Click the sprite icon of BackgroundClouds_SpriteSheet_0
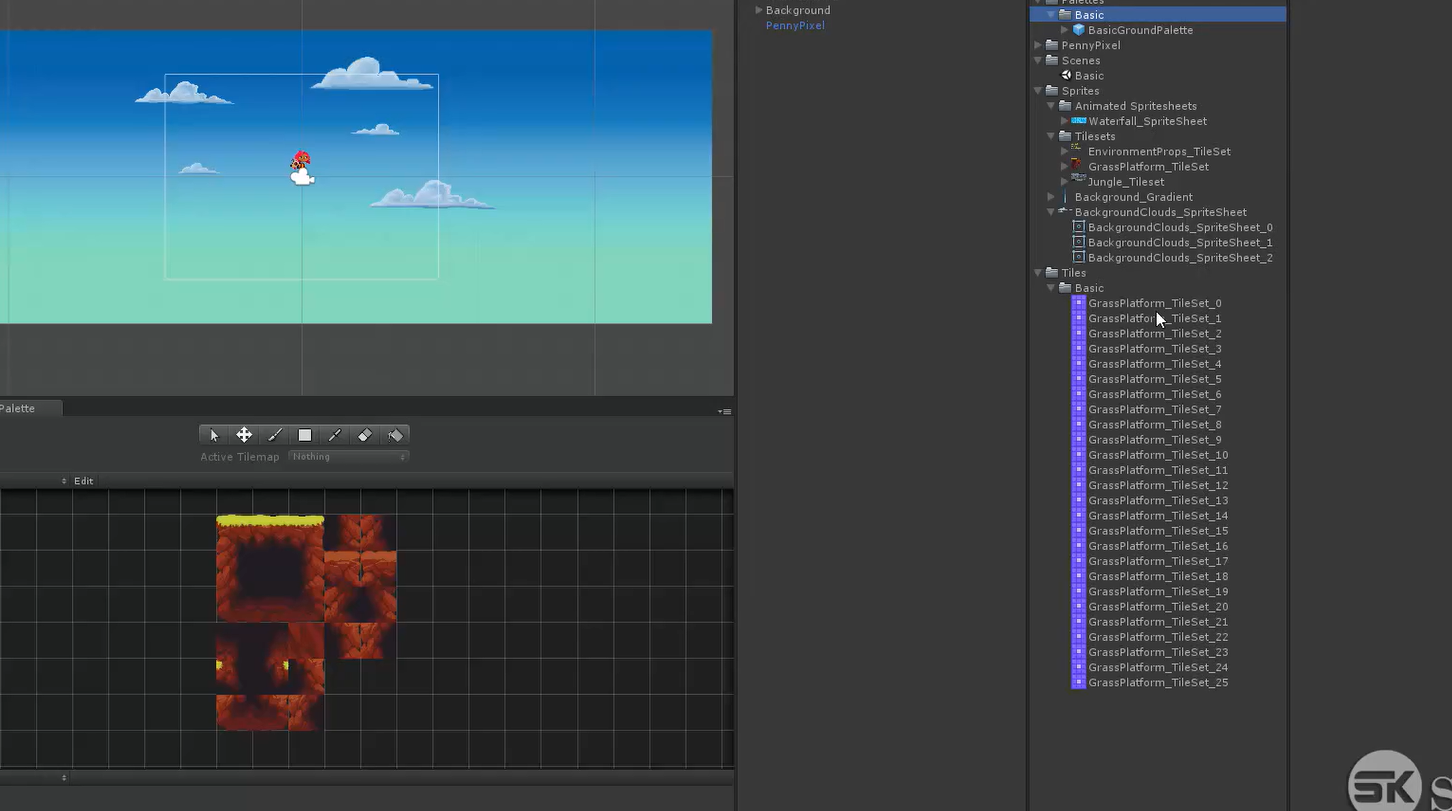Image resolution: width=1452 pixels, height=811 pixels. point(1078,227)
